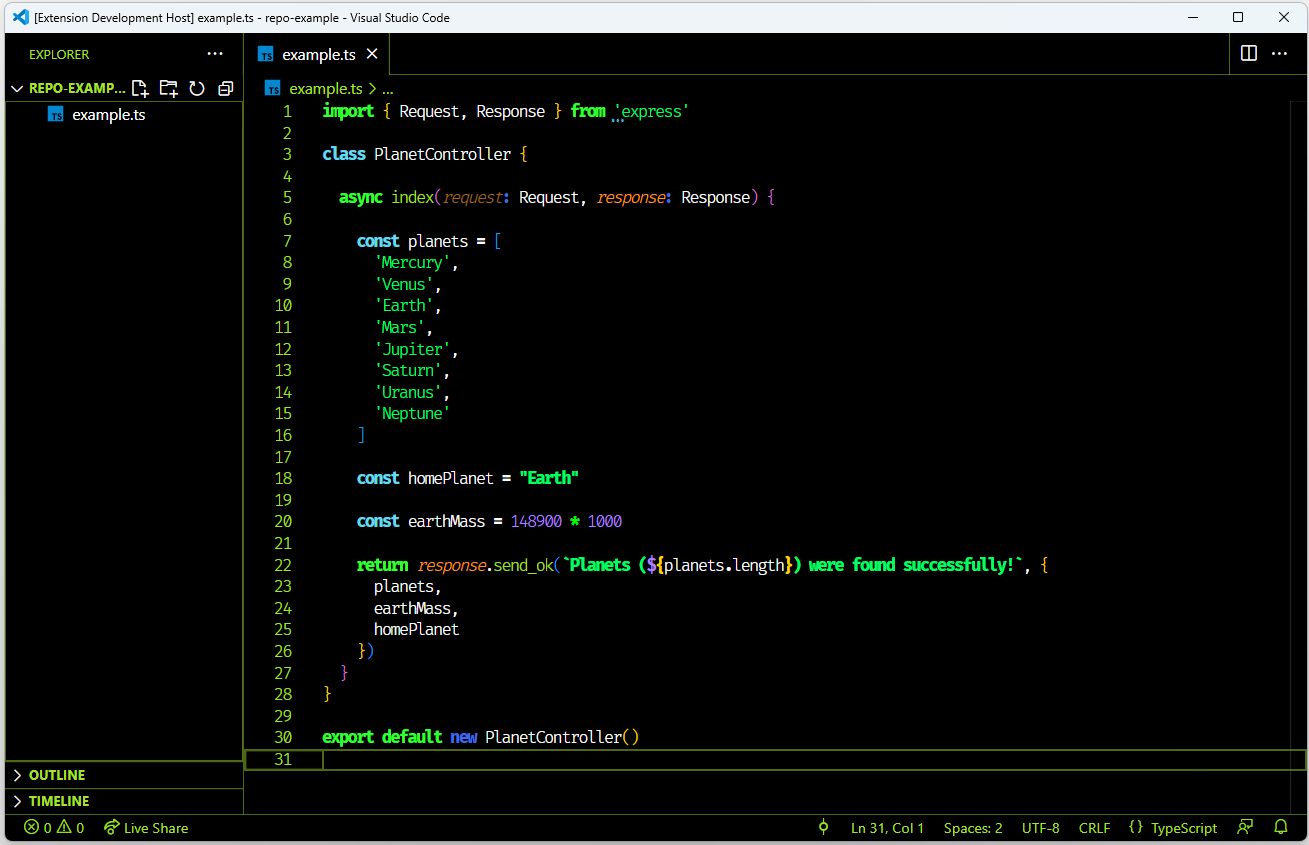The width and height of the screenshot is (1309, 845).
Task: Open the accessibility feedback smiley icon
Action: (x=1245, y=827)
